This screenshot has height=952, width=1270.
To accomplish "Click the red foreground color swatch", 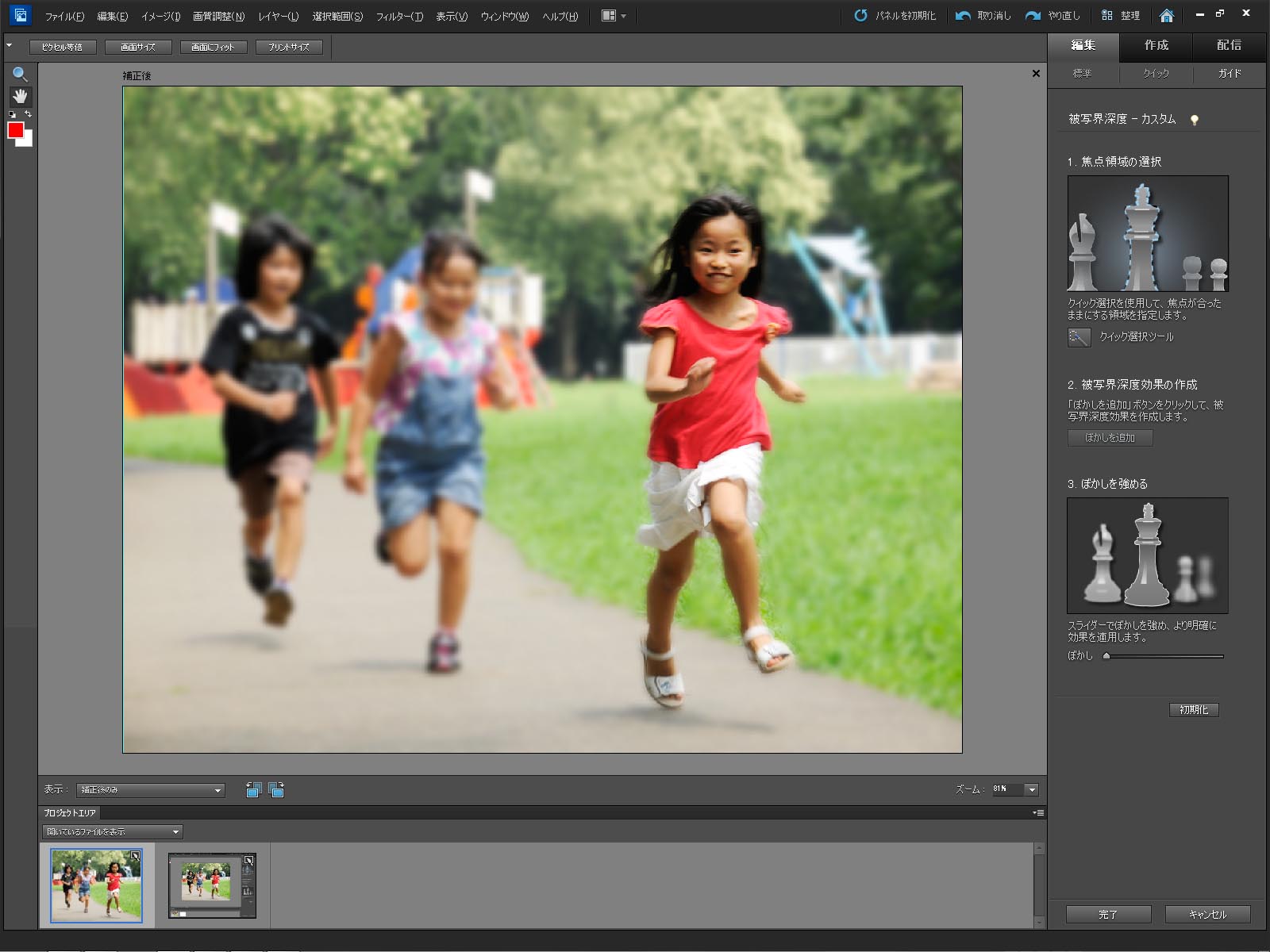I will [x=15, y=131].
